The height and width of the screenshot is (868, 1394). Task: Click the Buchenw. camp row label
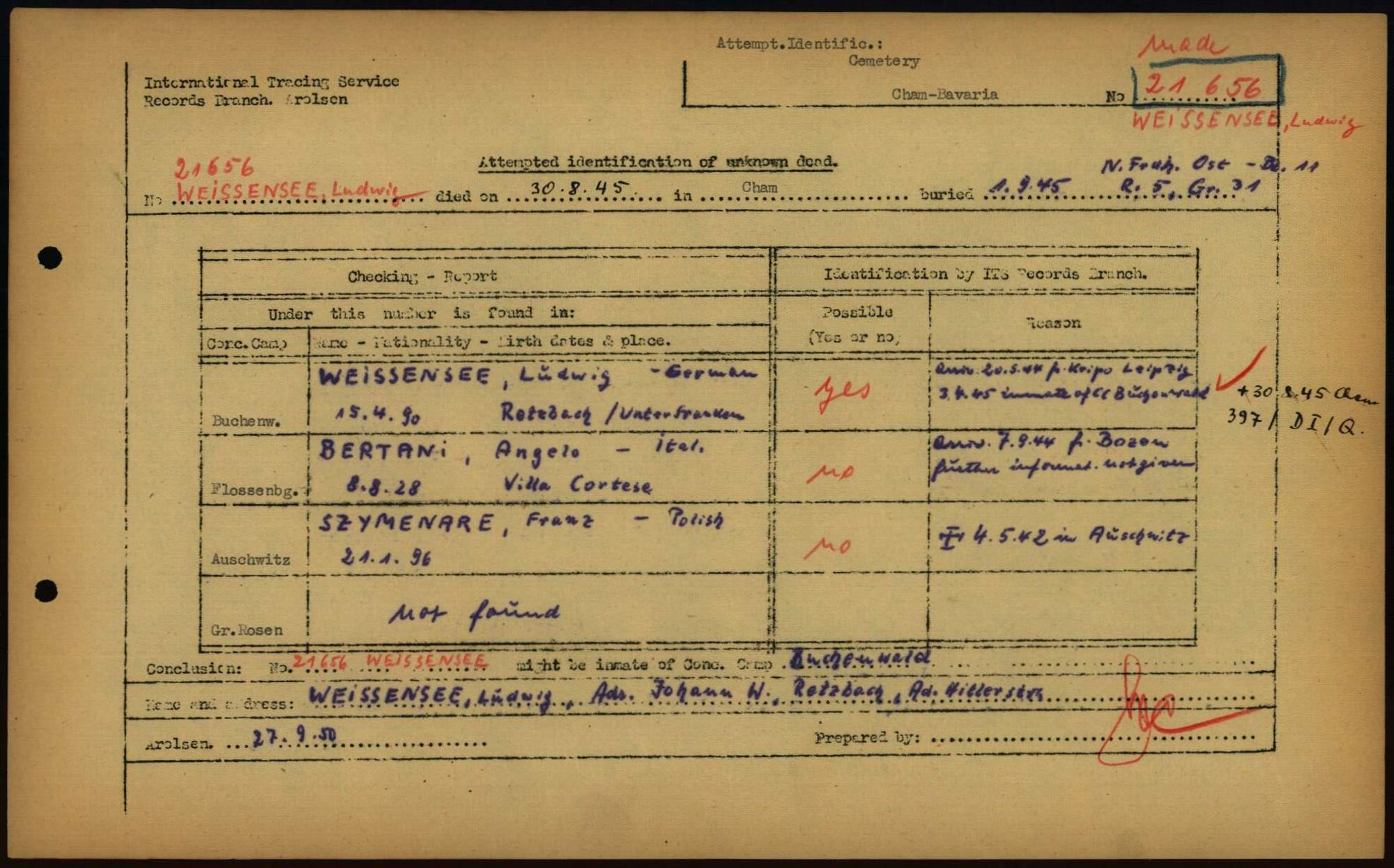click(x=246, y=421)
